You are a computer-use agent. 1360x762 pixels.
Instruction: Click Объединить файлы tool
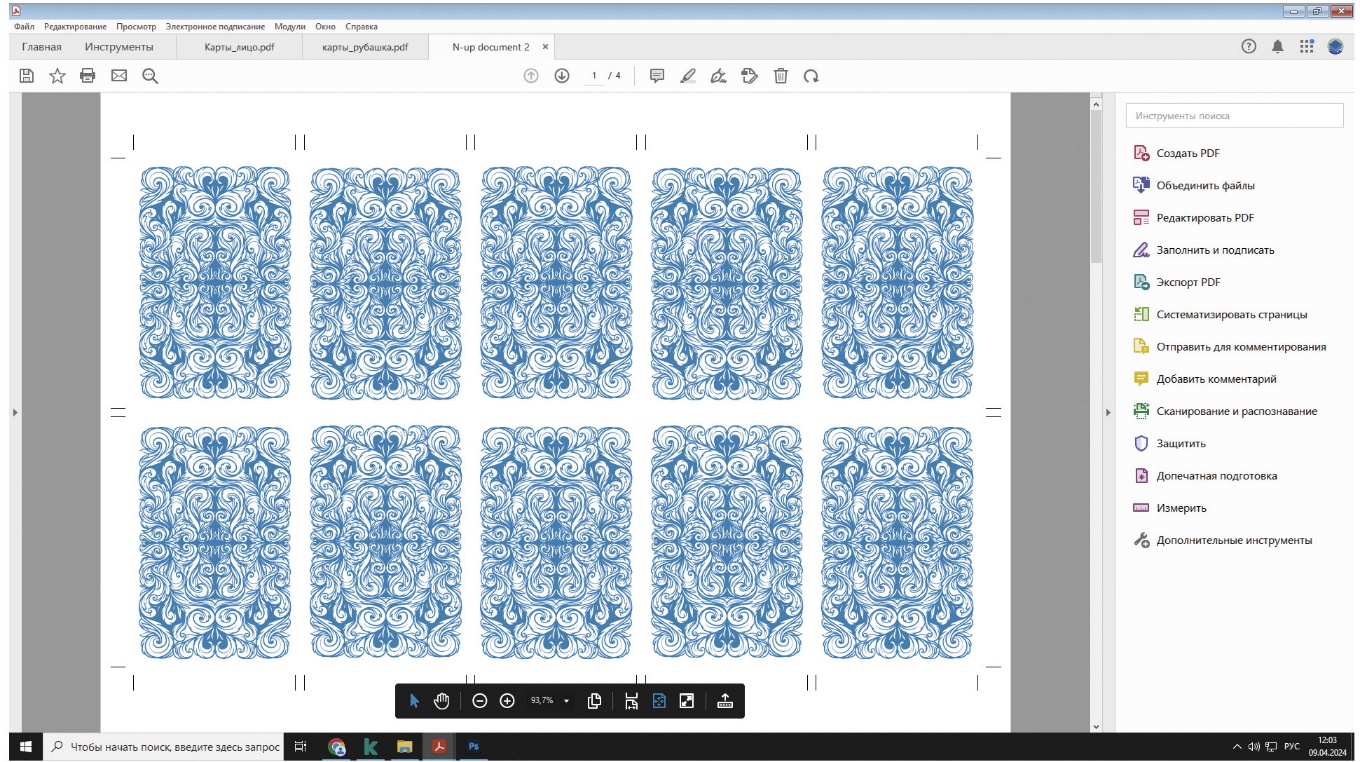pyautogui.click(x=1205, y=186)
